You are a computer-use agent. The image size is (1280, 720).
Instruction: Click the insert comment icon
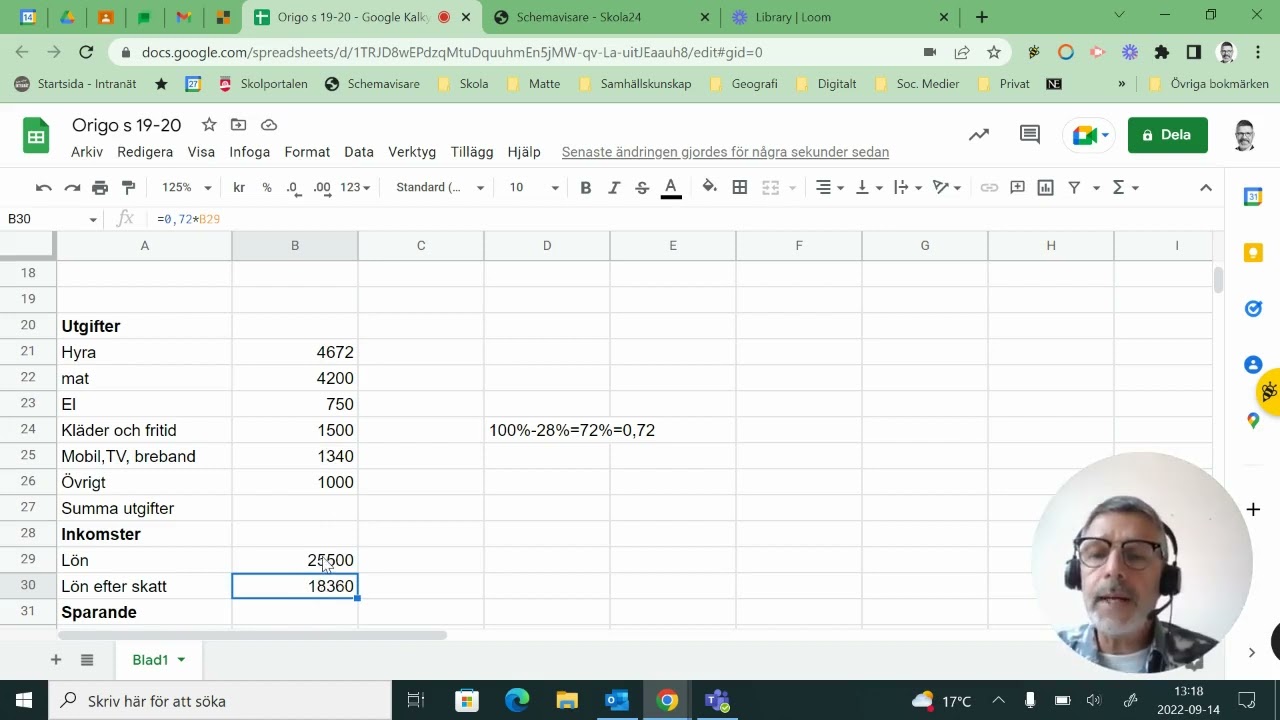(1017, 187)
